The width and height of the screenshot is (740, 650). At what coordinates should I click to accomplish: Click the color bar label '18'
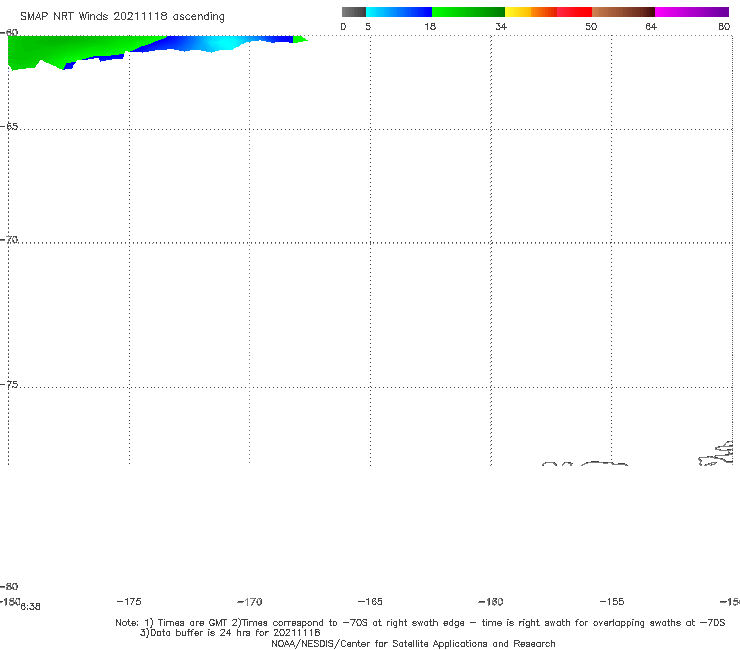coord(430,27)
